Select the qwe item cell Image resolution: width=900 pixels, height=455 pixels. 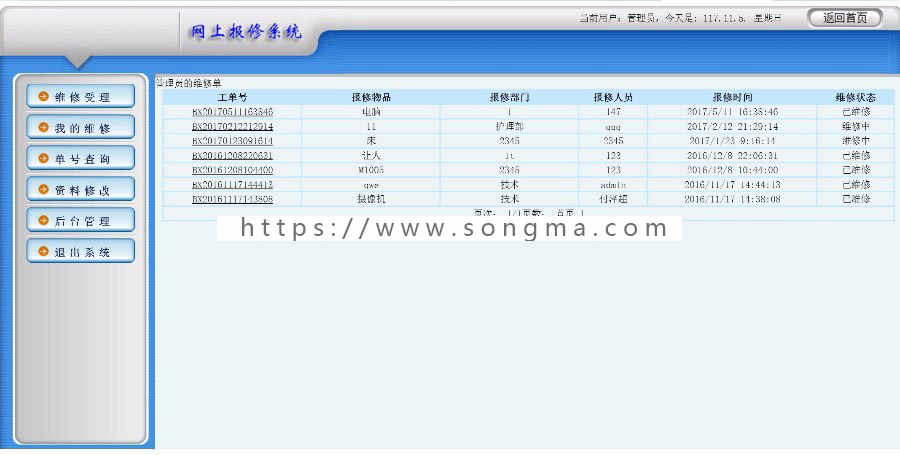(x=371, y=185)
